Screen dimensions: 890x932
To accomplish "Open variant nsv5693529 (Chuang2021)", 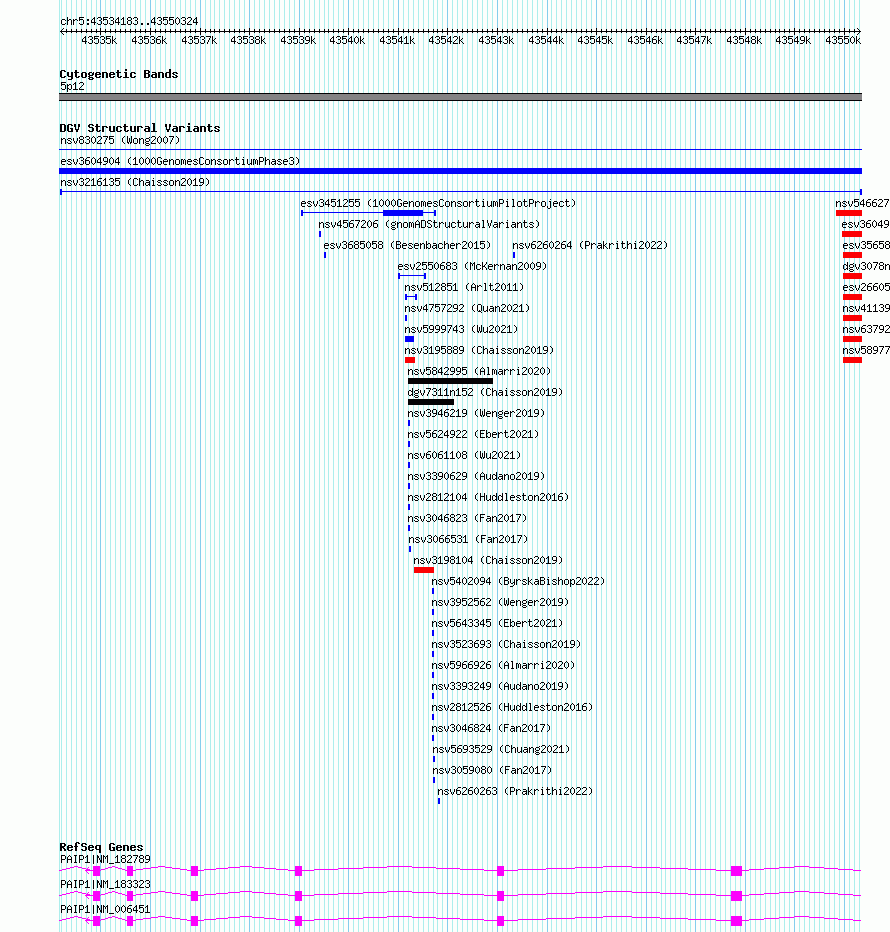I will (501, 750).
